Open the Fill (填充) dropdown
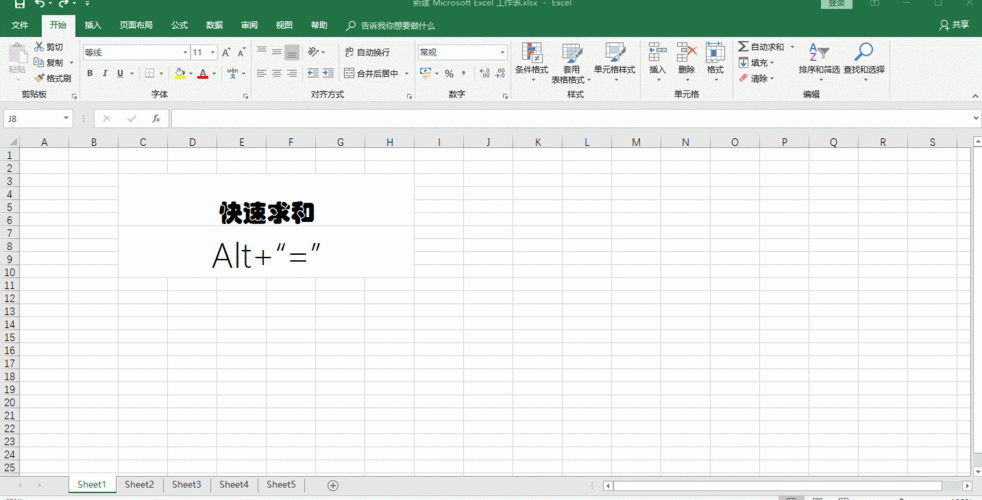This screenshot has width=982, height=500. [757, 63]
